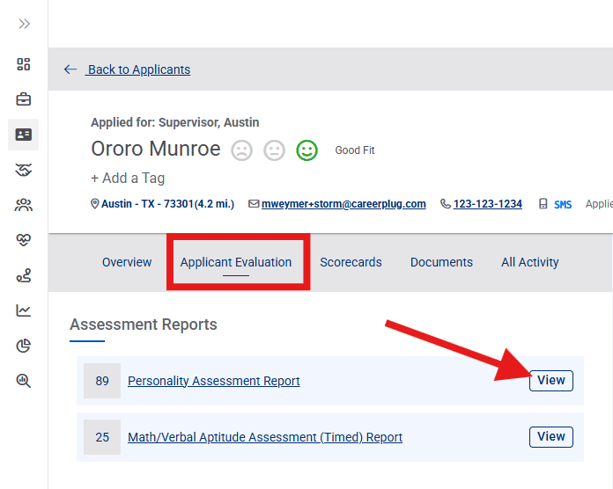Open Math/Verbal Aptitude Assessment (Timed) Report link
613x489 pixels.
[x=265, y=437]
